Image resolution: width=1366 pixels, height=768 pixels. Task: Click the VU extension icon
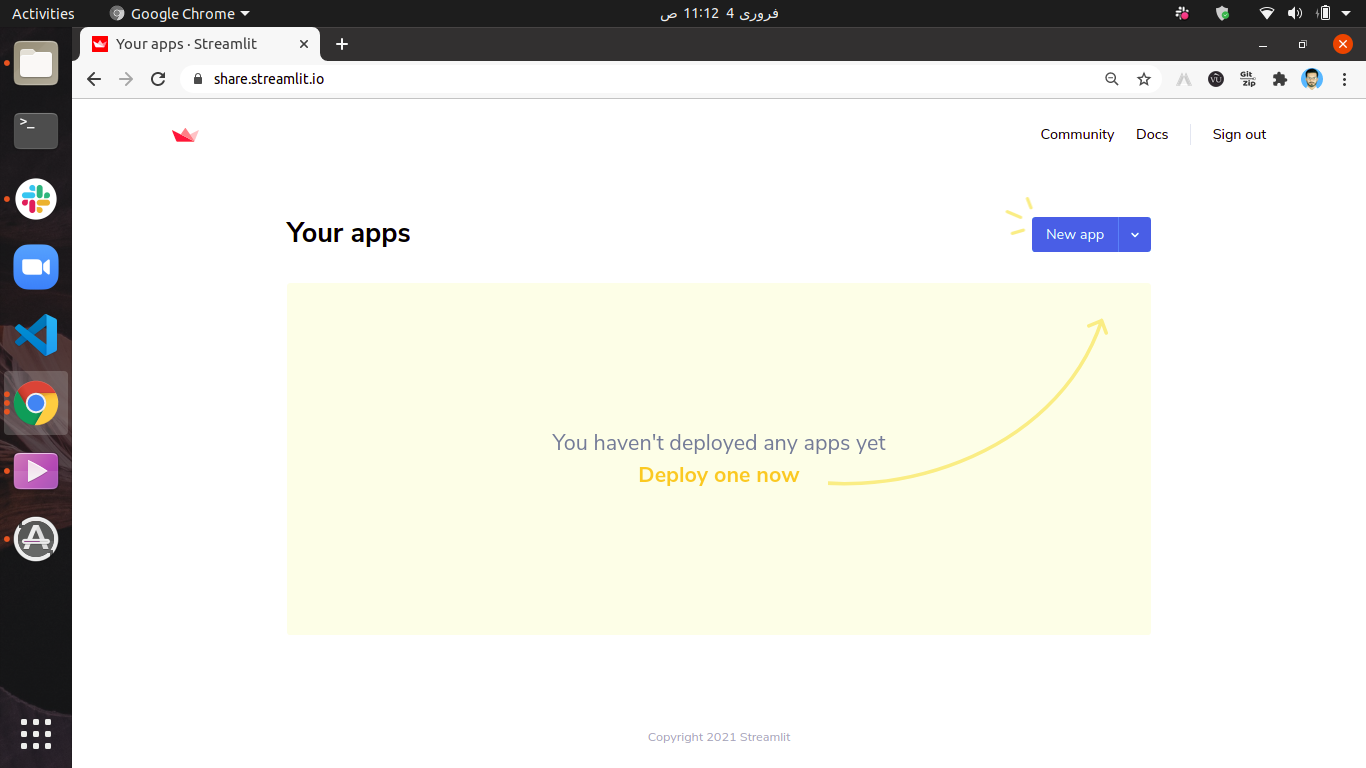coord(1215,78)
